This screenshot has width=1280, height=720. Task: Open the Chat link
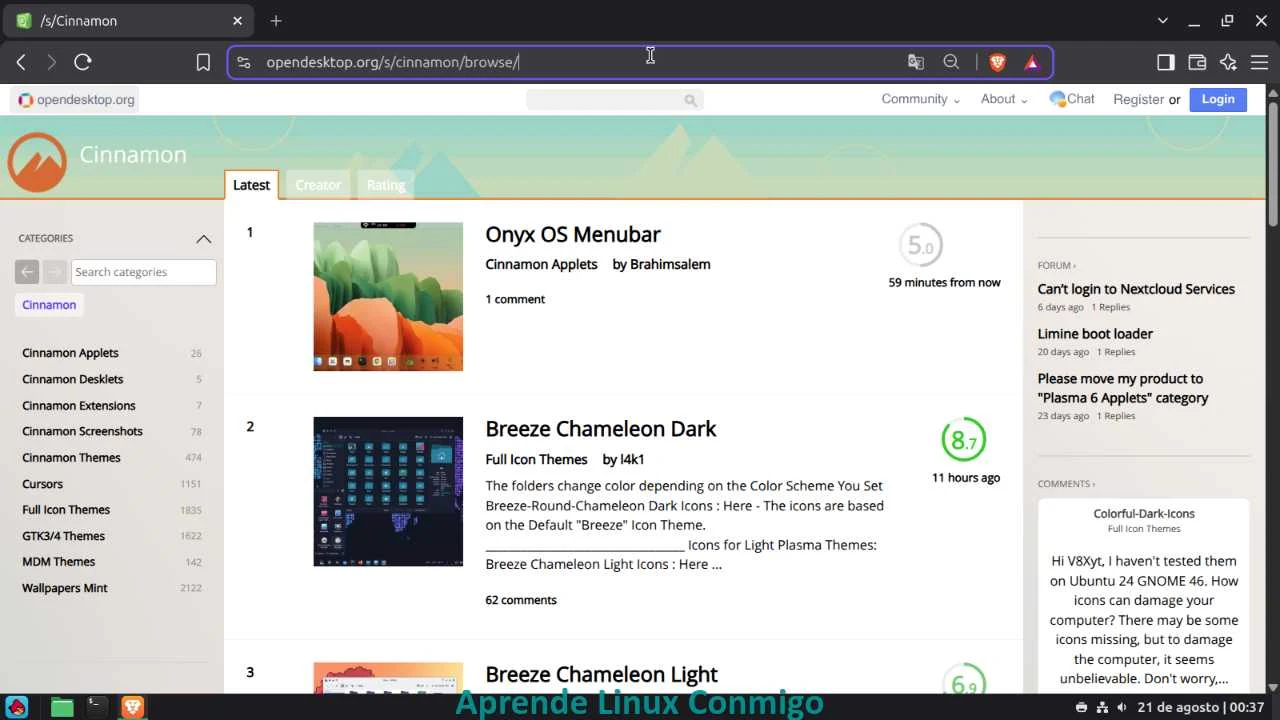(x=1072, y=99)
